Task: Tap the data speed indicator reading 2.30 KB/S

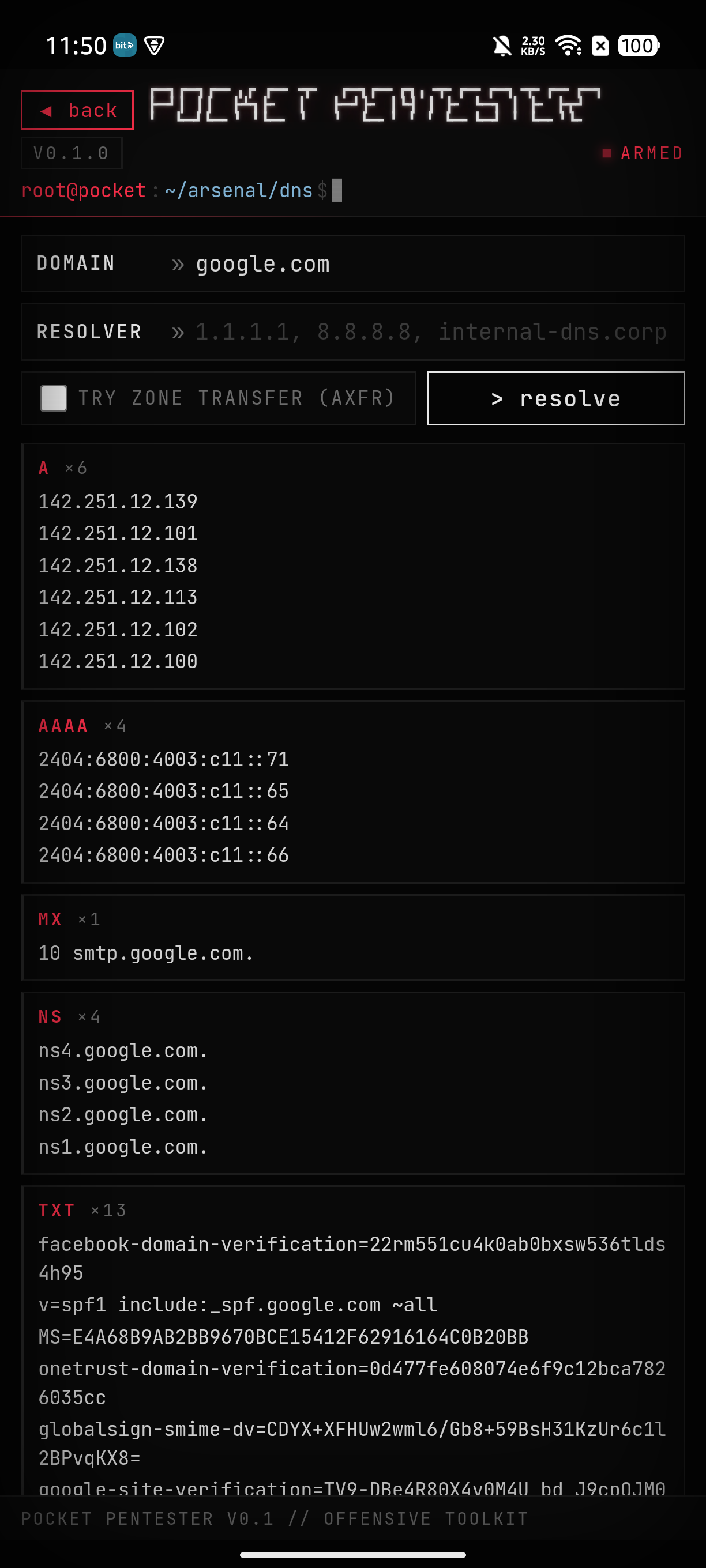Action: (533, 45)
